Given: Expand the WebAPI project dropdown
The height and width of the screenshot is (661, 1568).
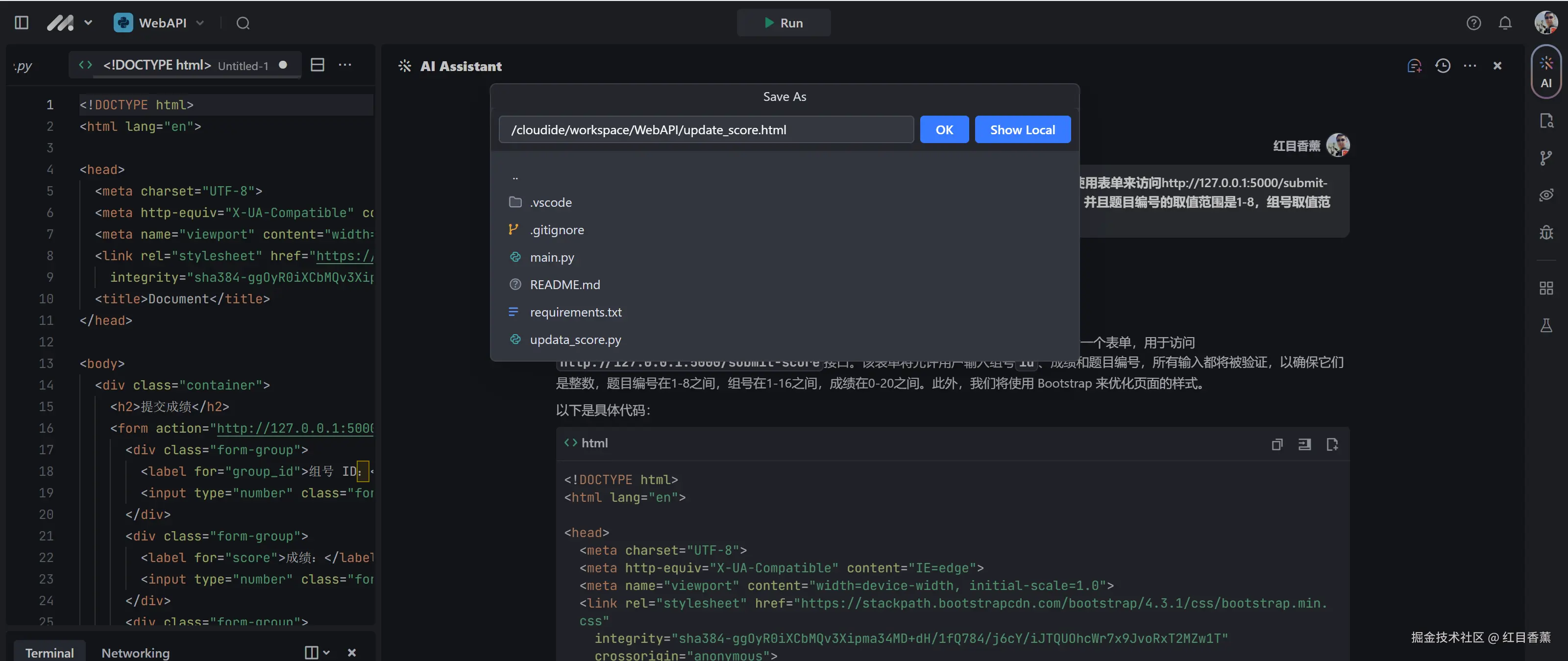Looking at the screenshot, I should 200,23.
